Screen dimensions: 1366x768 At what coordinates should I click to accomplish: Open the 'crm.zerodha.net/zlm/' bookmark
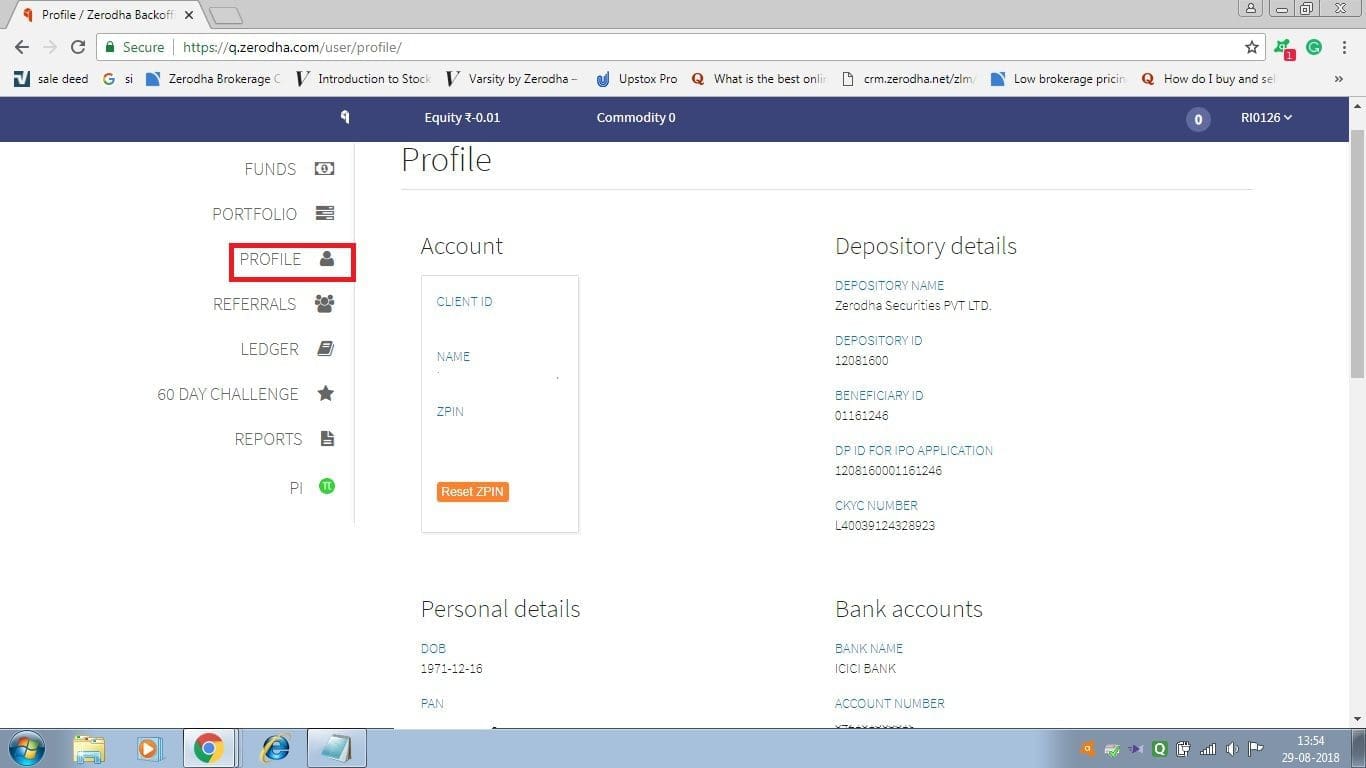coord(909,79)
